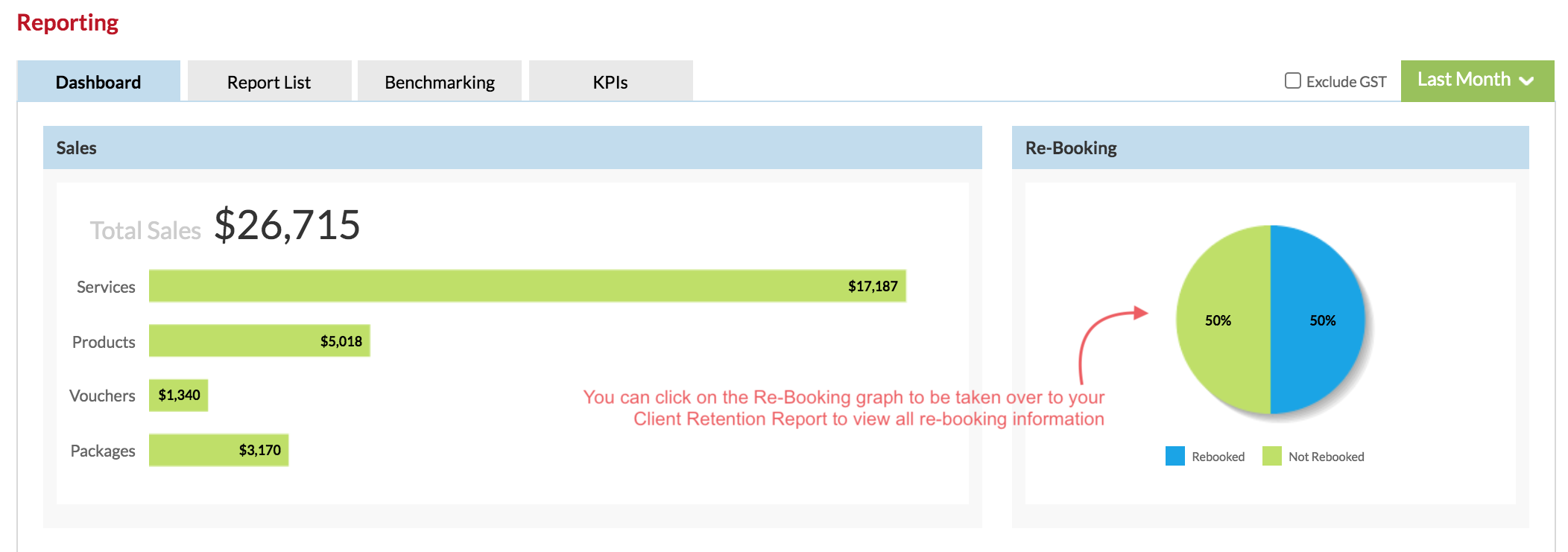This screenshot has width=1568, height=552.
Task: Select the Services sales bar
Action: coord(528,286)
